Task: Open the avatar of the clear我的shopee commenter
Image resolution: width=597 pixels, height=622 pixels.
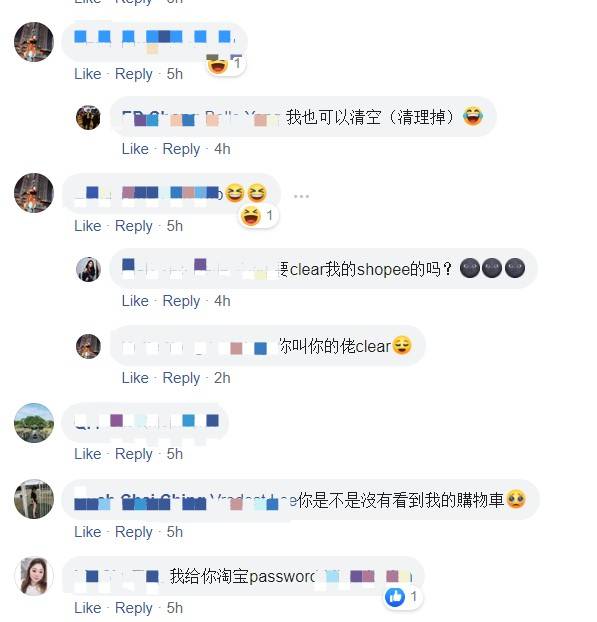Action: [88, 269]
